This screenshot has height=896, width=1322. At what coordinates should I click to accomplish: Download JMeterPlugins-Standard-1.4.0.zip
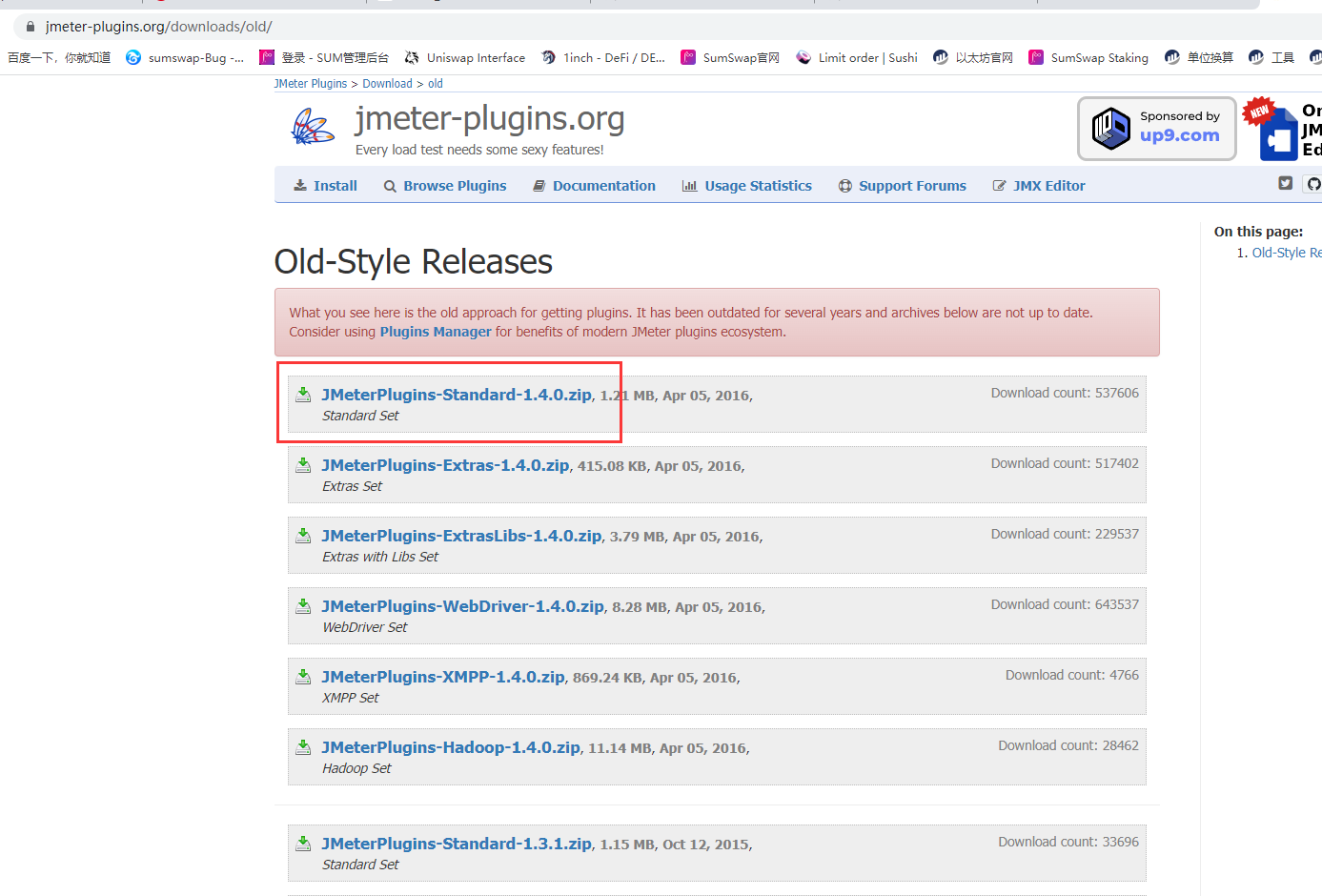coord(457,395)
